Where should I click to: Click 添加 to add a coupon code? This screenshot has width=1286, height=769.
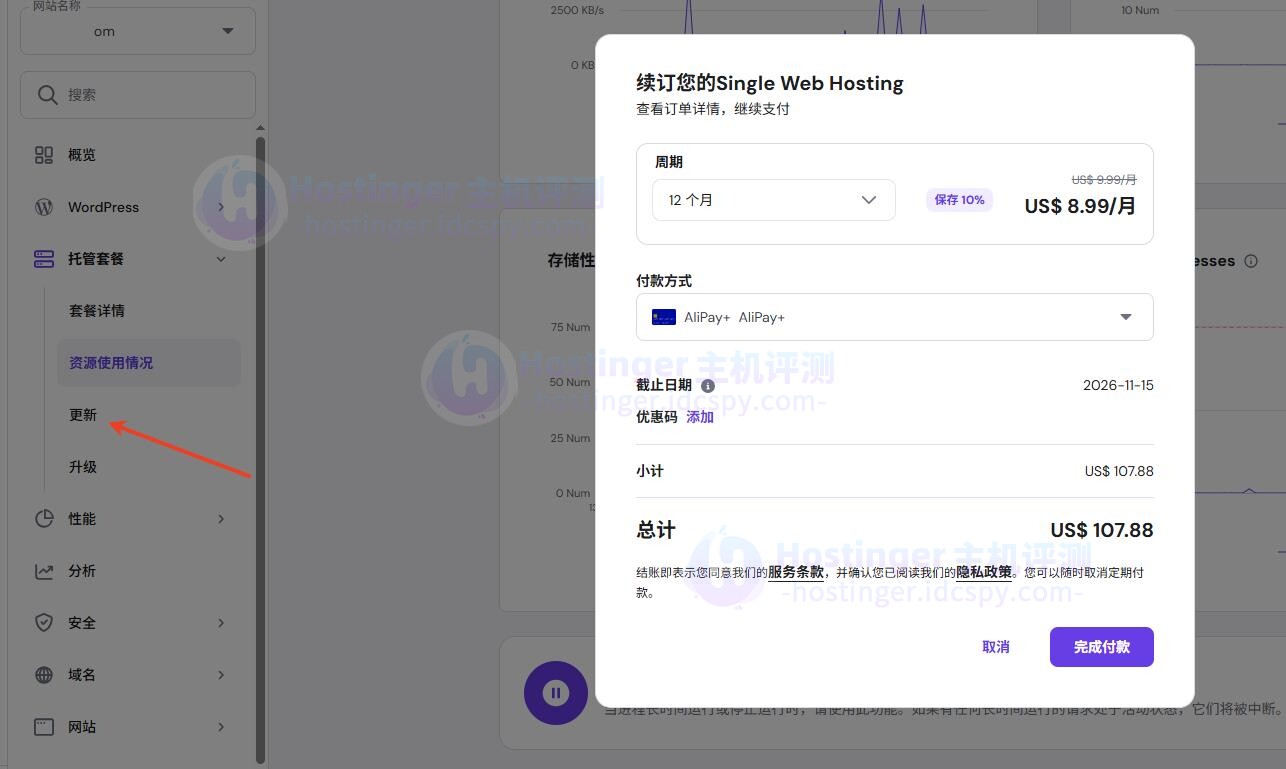click(700, 417)
